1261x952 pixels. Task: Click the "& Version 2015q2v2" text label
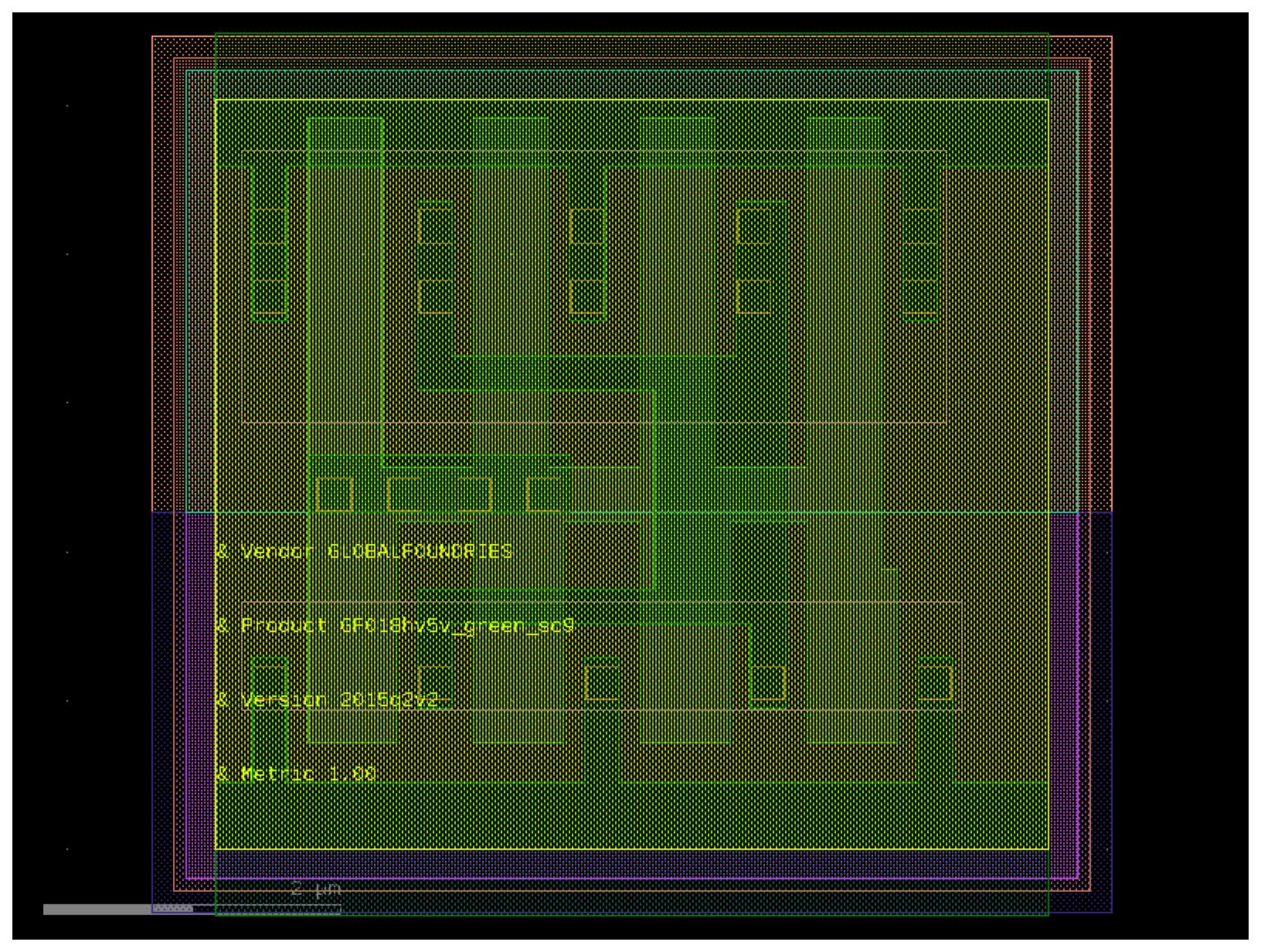click(x=327, y=700)
